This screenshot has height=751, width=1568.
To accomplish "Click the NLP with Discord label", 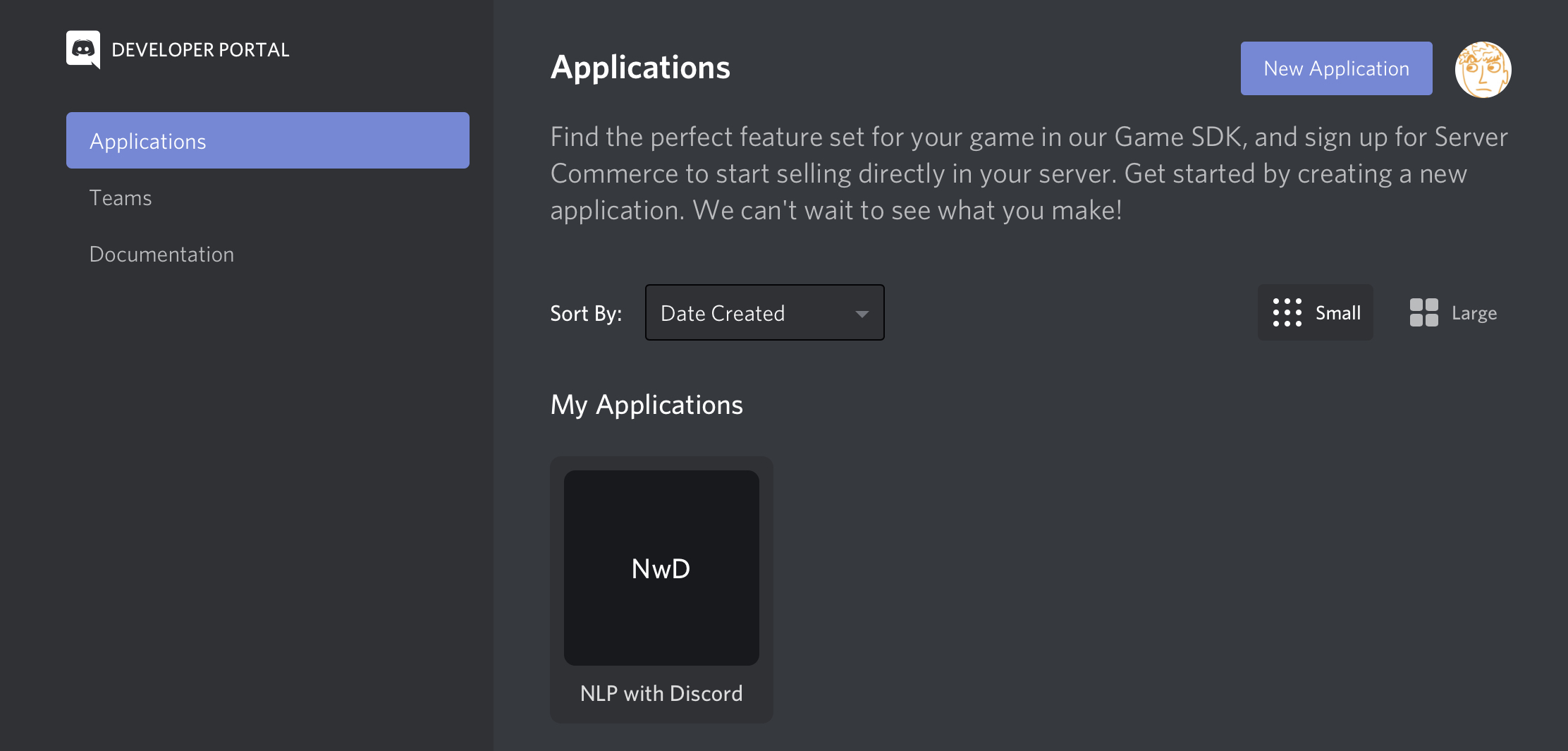I will point(661,693).
